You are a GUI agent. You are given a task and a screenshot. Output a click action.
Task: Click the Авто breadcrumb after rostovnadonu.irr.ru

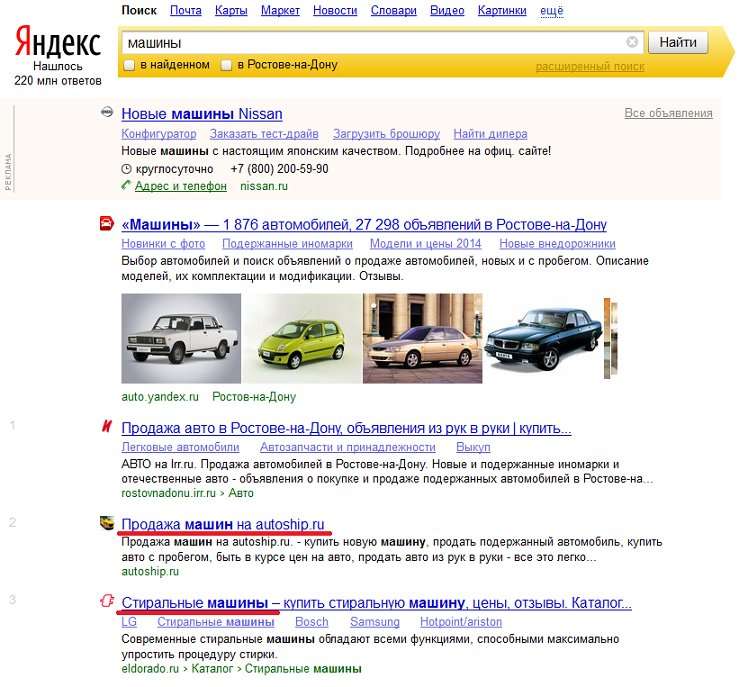click(x=241, y=493)
